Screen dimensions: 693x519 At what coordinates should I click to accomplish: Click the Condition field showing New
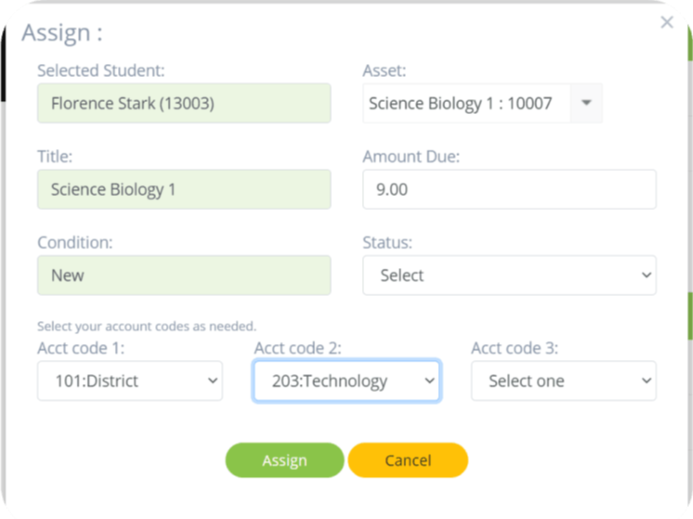click(x=184, y=275)
